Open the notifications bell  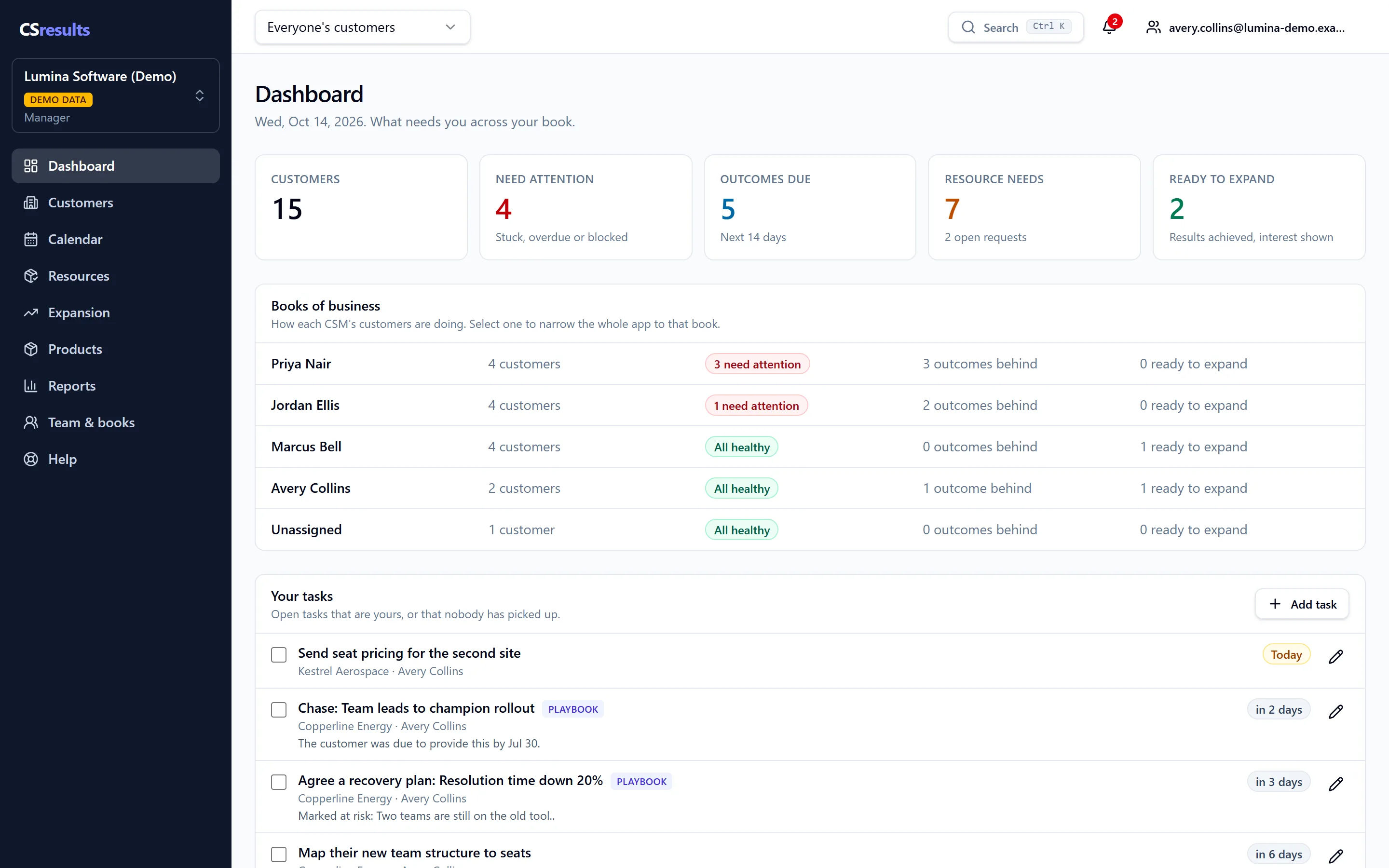[1109, 27]
